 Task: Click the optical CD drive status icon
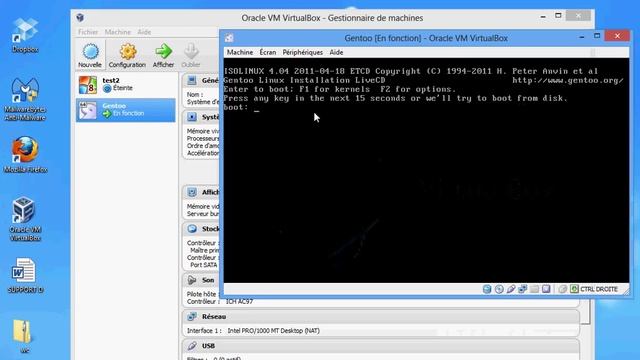tap(499, 289)
